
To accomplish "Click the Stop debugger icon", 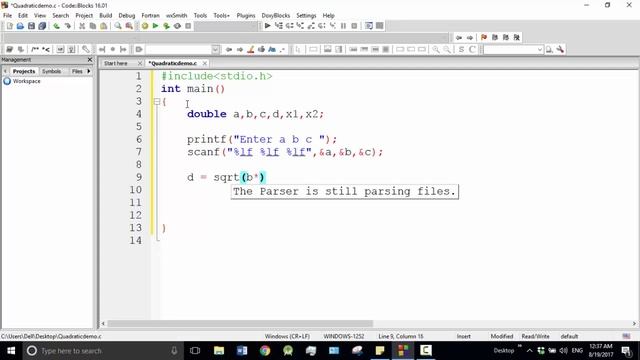I will (354, 26).
